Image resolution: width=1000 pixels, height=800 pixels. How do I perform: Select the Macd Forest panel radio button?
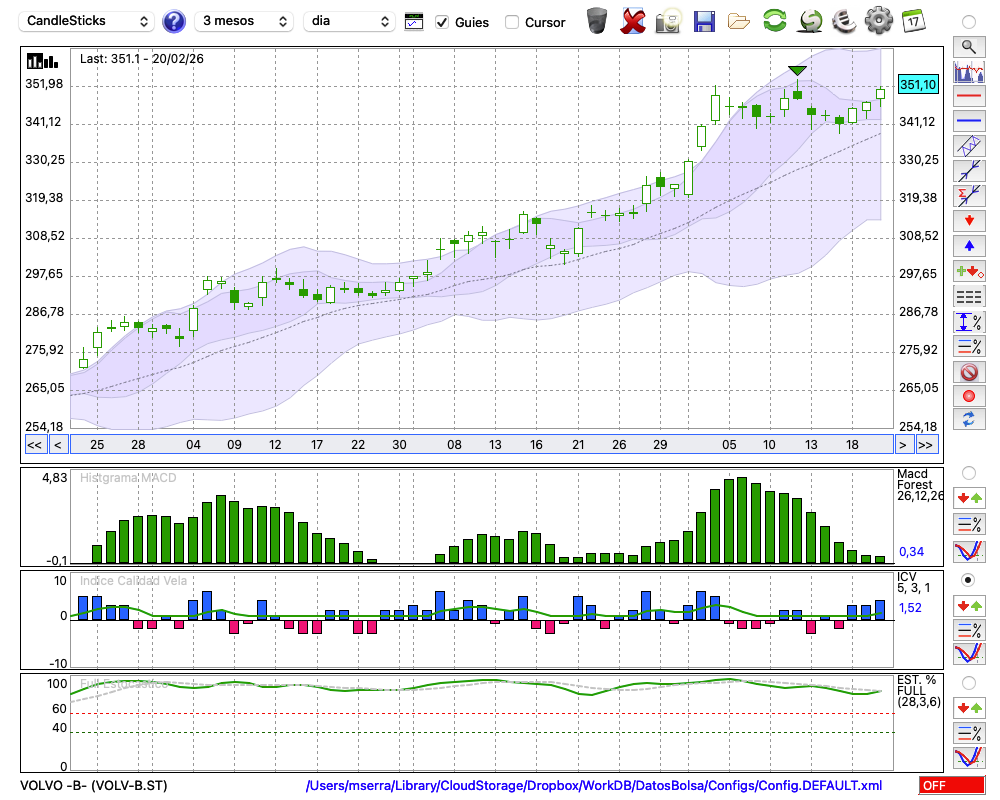tap(968, 473)
